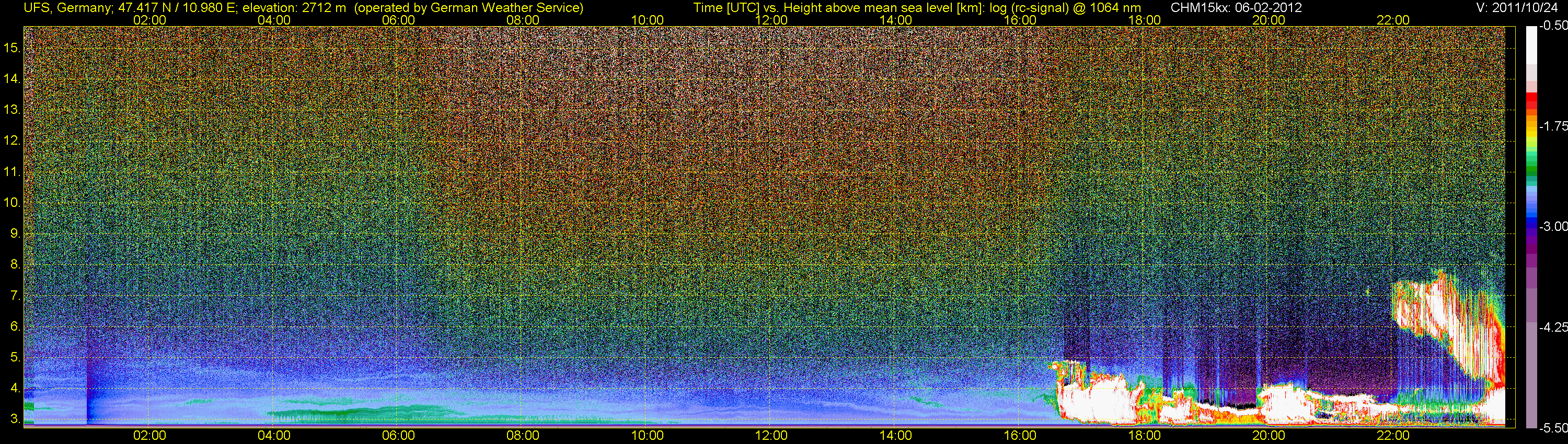
Task: Click the color scale value "-1.75"
Action: pos(1553,126)
